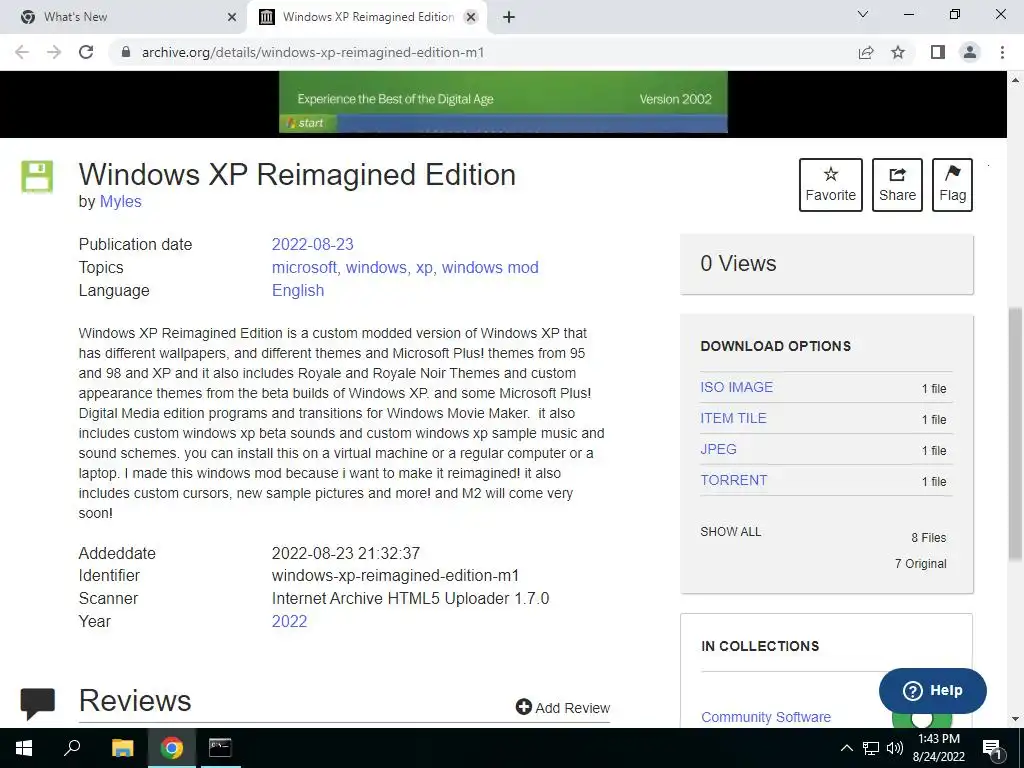Open File Explorer from the taskbar
The width and height of the screenshot is (1024, 768).
122,748
